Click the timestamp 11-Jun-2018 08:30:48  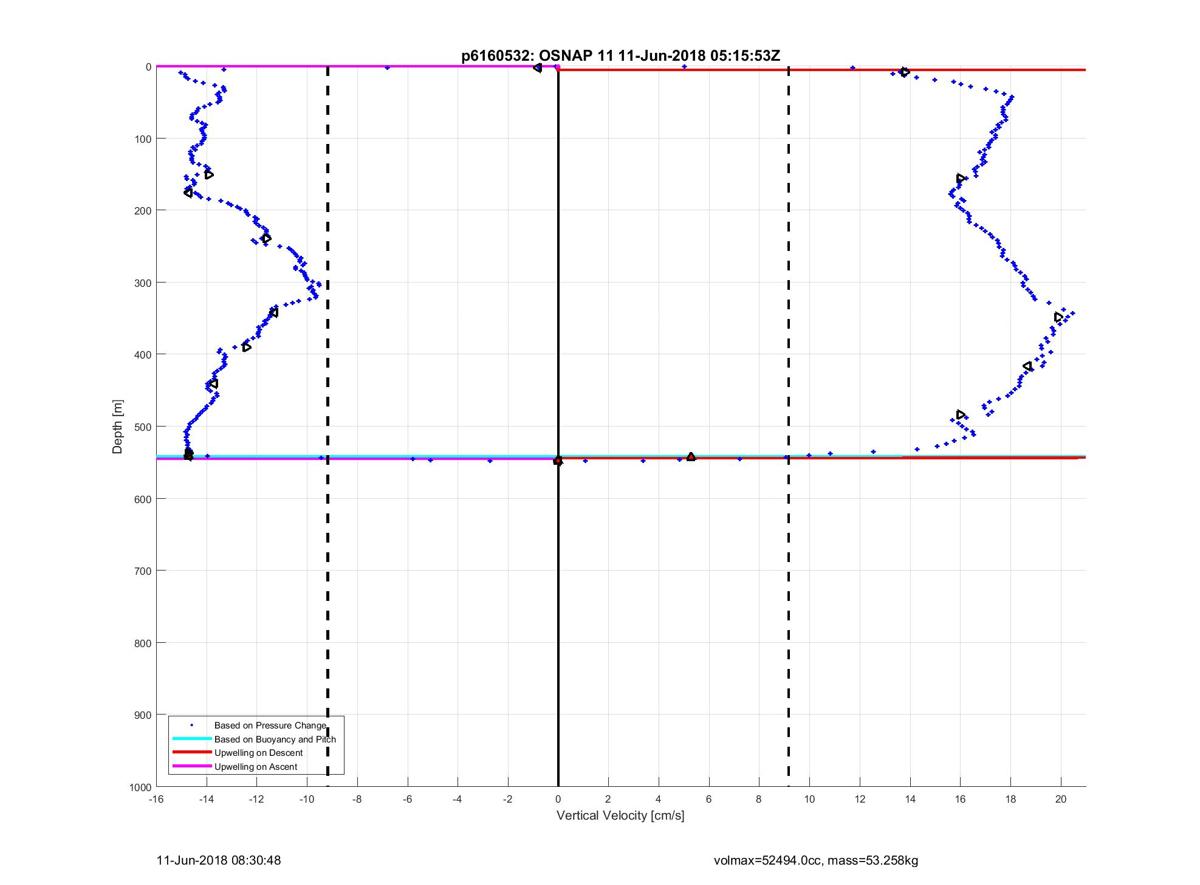(x=218, y=860)
